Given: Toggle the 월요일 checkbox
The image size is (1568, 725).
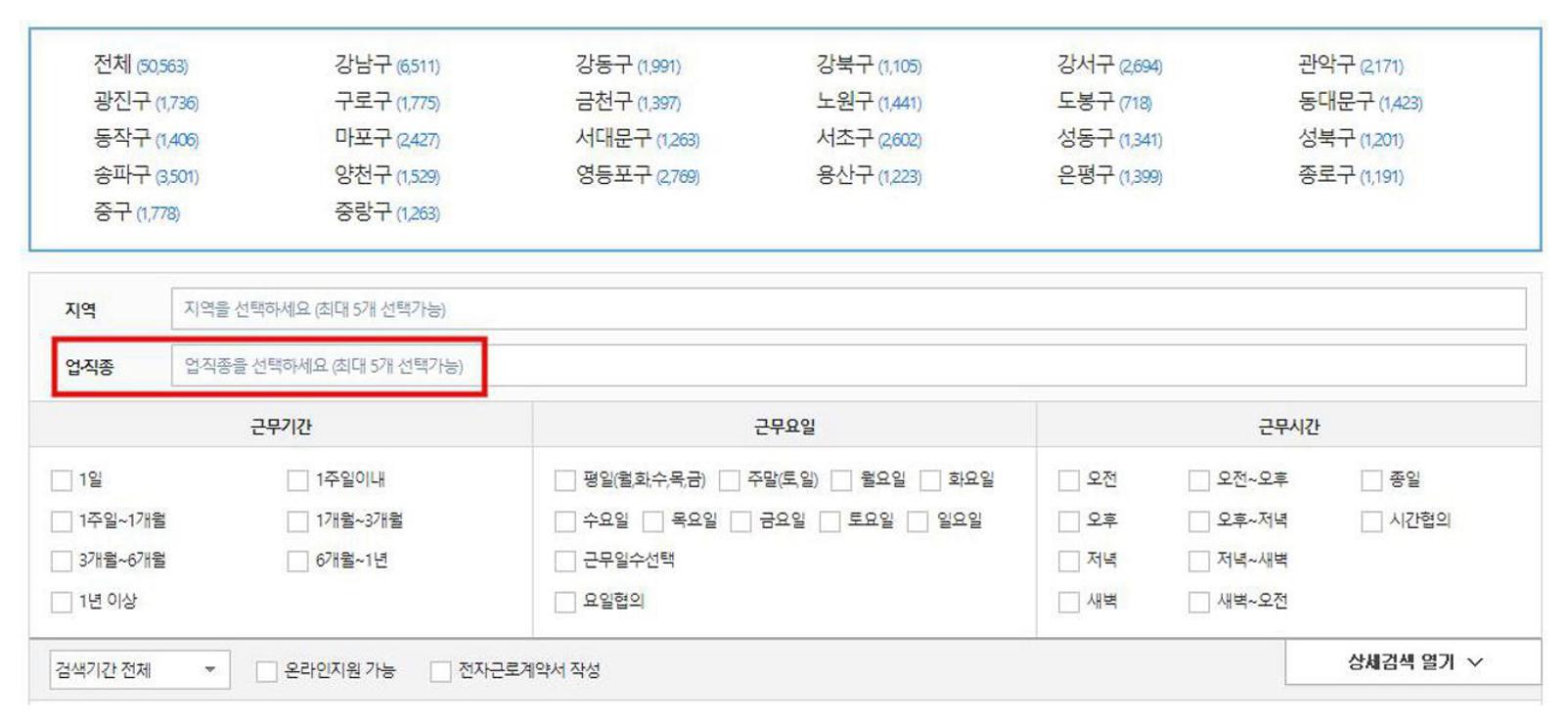Looking at the screenshot, I should click(841, 480).
